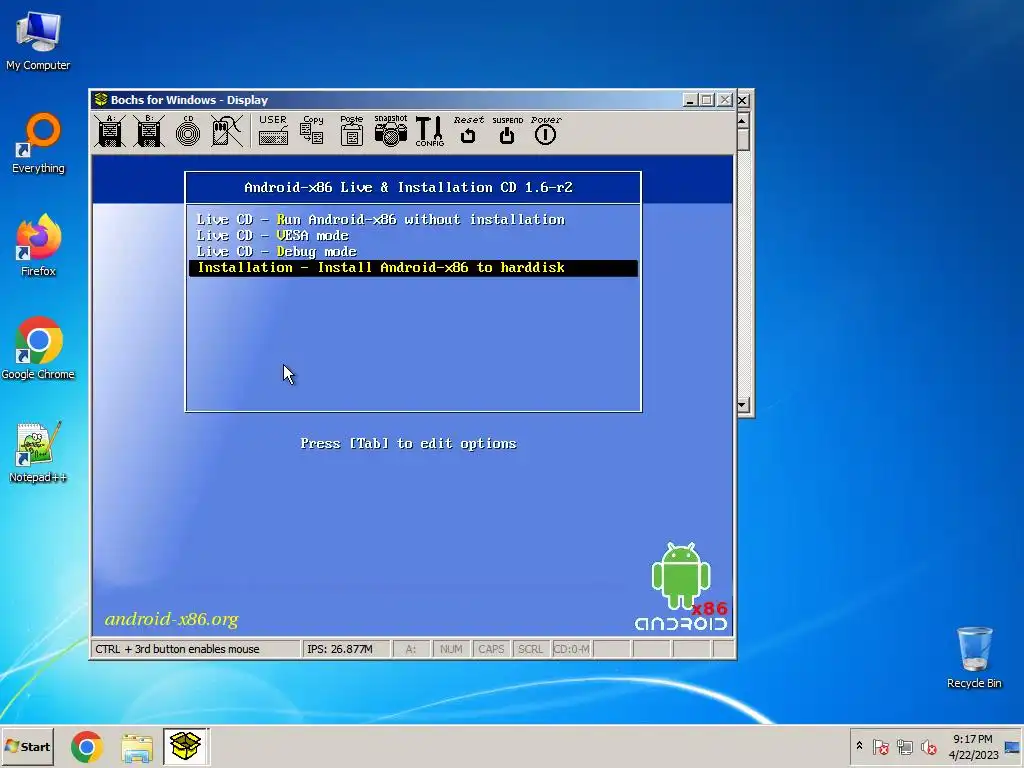Toggle the CD-ROM drive icon in Bochs toolbar
The image size is (1024, 768).
pyautogui.click(x=188, y=131)
